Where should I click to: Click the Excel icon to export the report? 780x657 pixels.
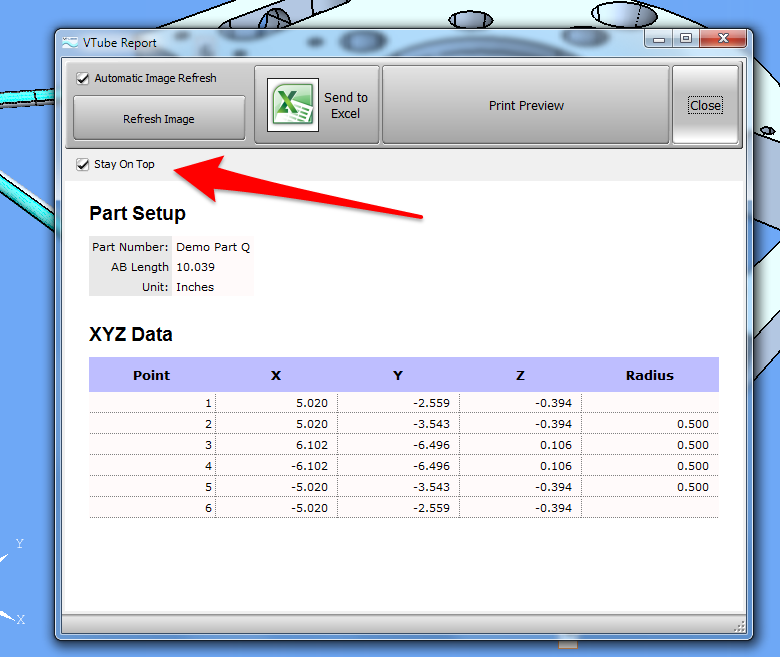point(293,105)
